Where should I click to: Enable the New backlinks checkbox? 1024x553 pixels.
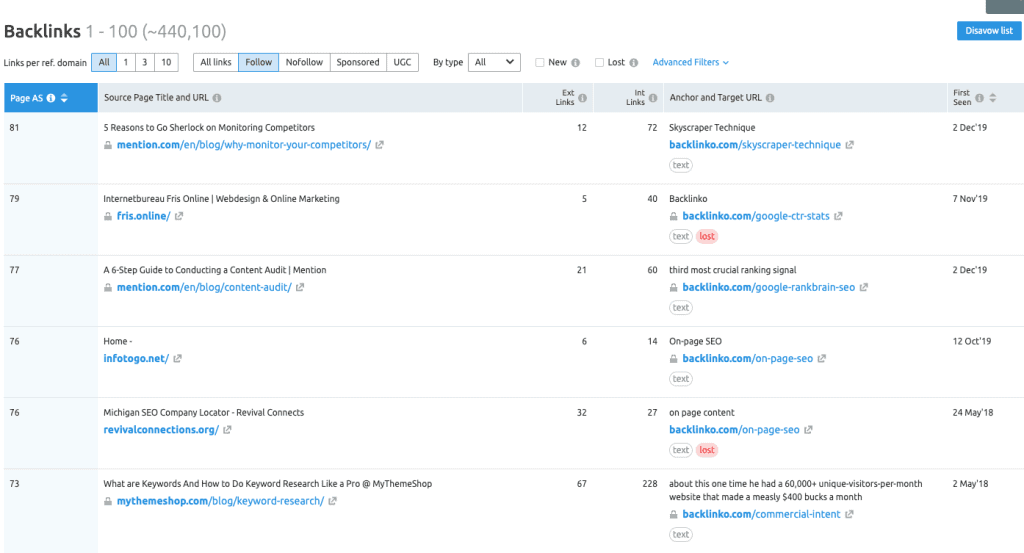click(x=539, y=63)
